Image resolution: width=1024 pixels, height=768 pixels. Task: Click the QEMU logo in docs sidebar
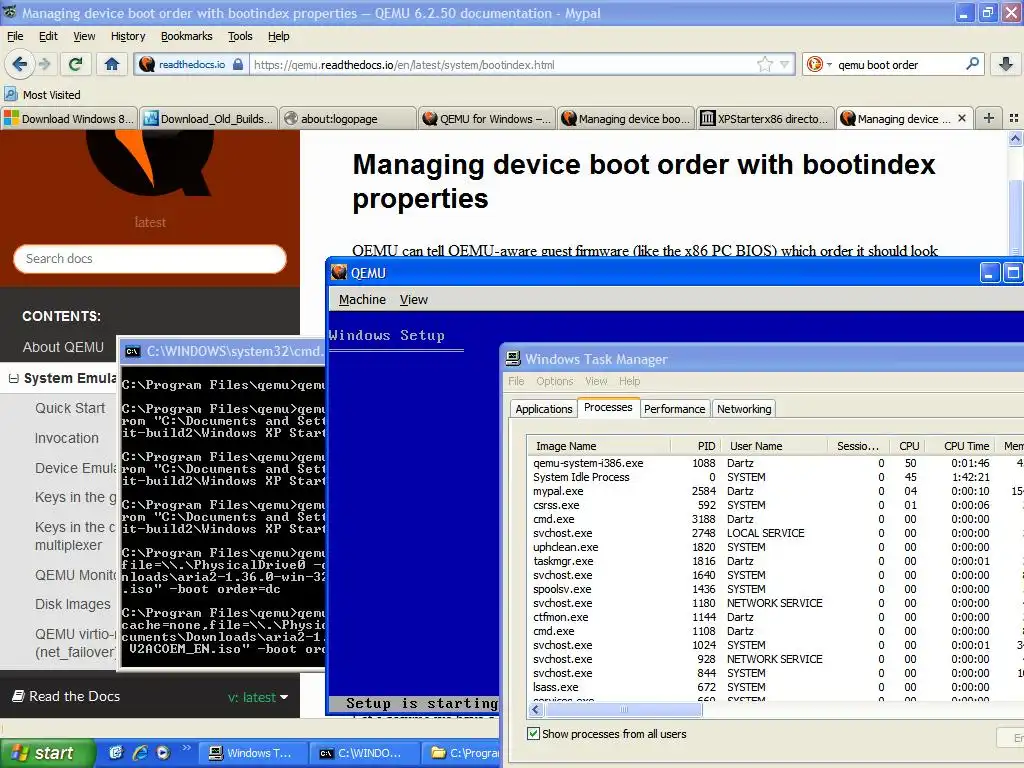pyautogui.click(x=150, y=163)
